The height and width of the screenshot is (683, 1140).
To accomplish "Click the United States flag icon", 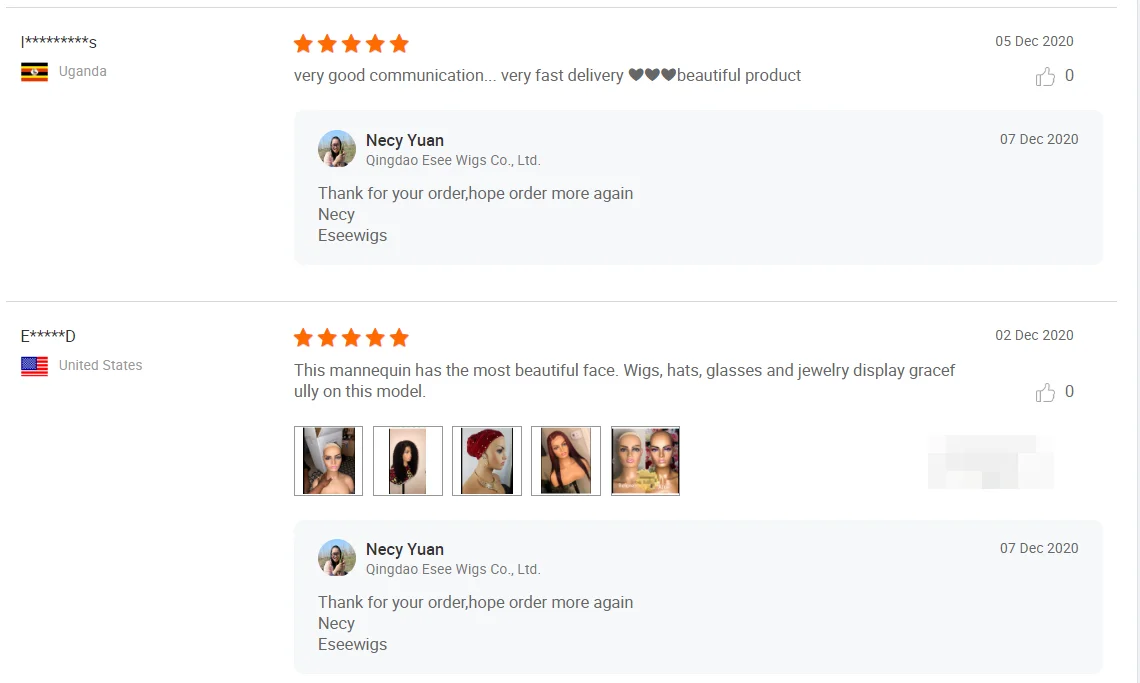I will pyautogui.click(x=35, y=366).
